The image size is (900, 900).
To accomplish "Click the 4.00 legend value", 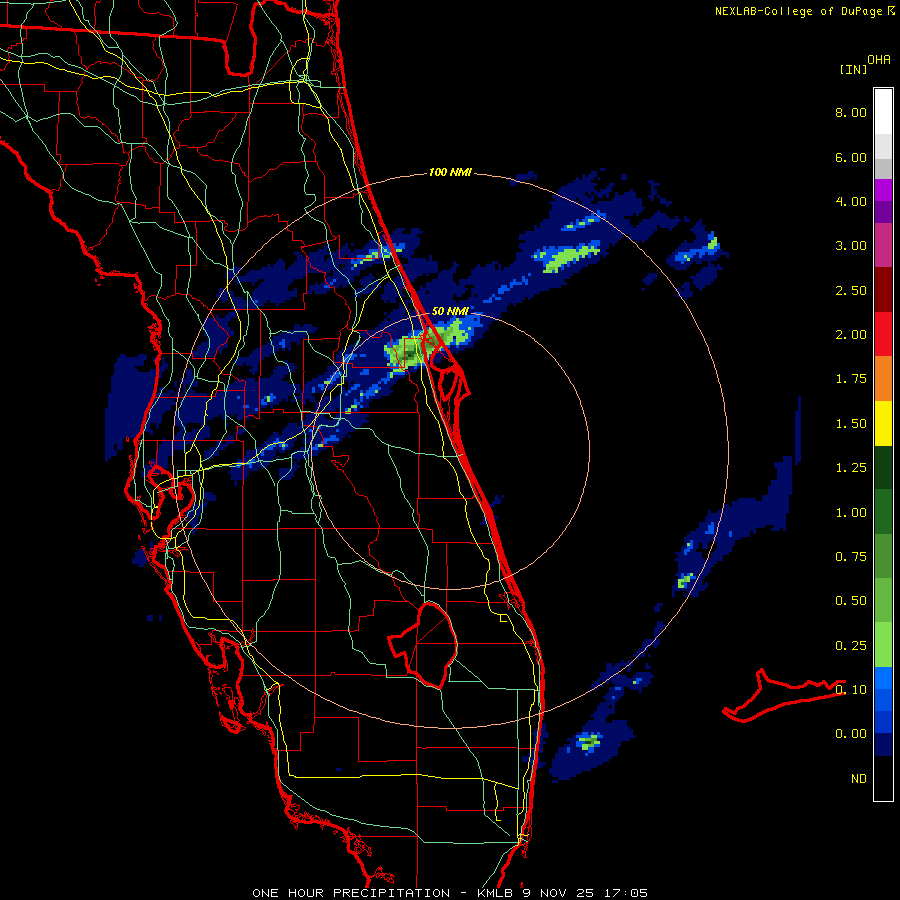I will pos(851,201).
